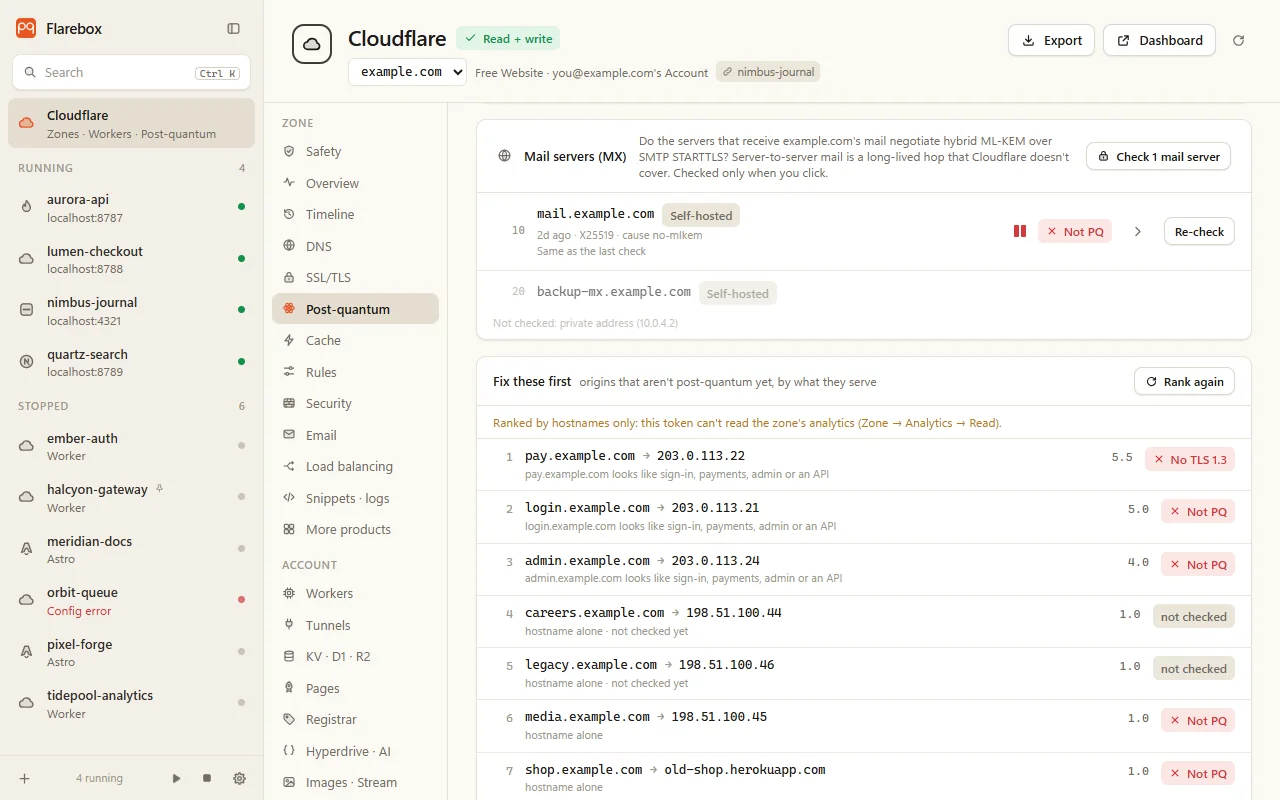Click the Flarebox logo icon
Screen dimensions: 1280x800
[26, 29]
